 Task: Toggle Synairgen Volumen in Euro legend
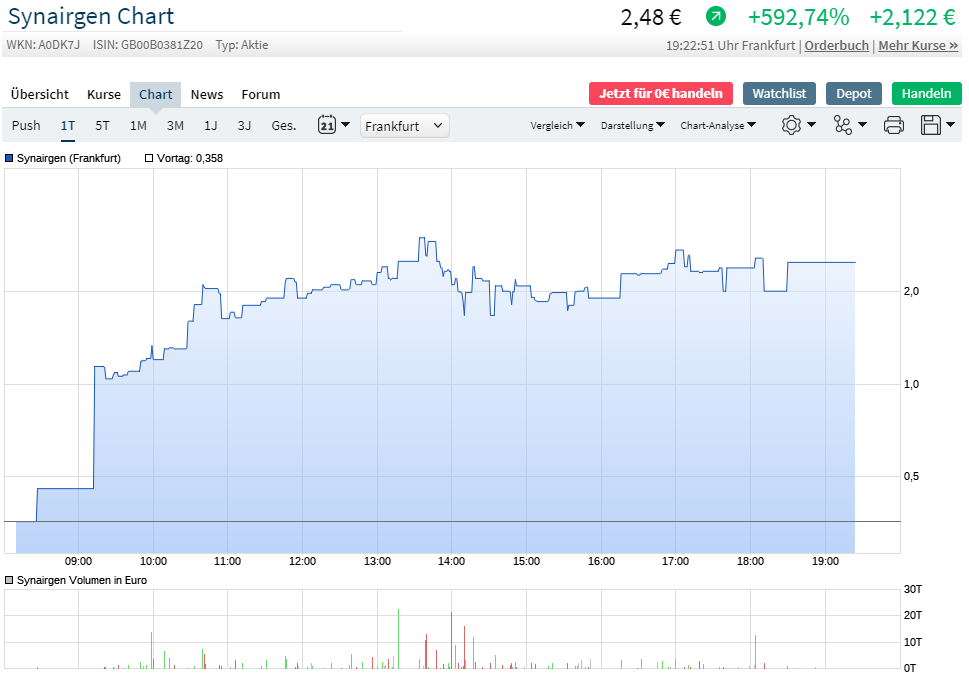10,580
